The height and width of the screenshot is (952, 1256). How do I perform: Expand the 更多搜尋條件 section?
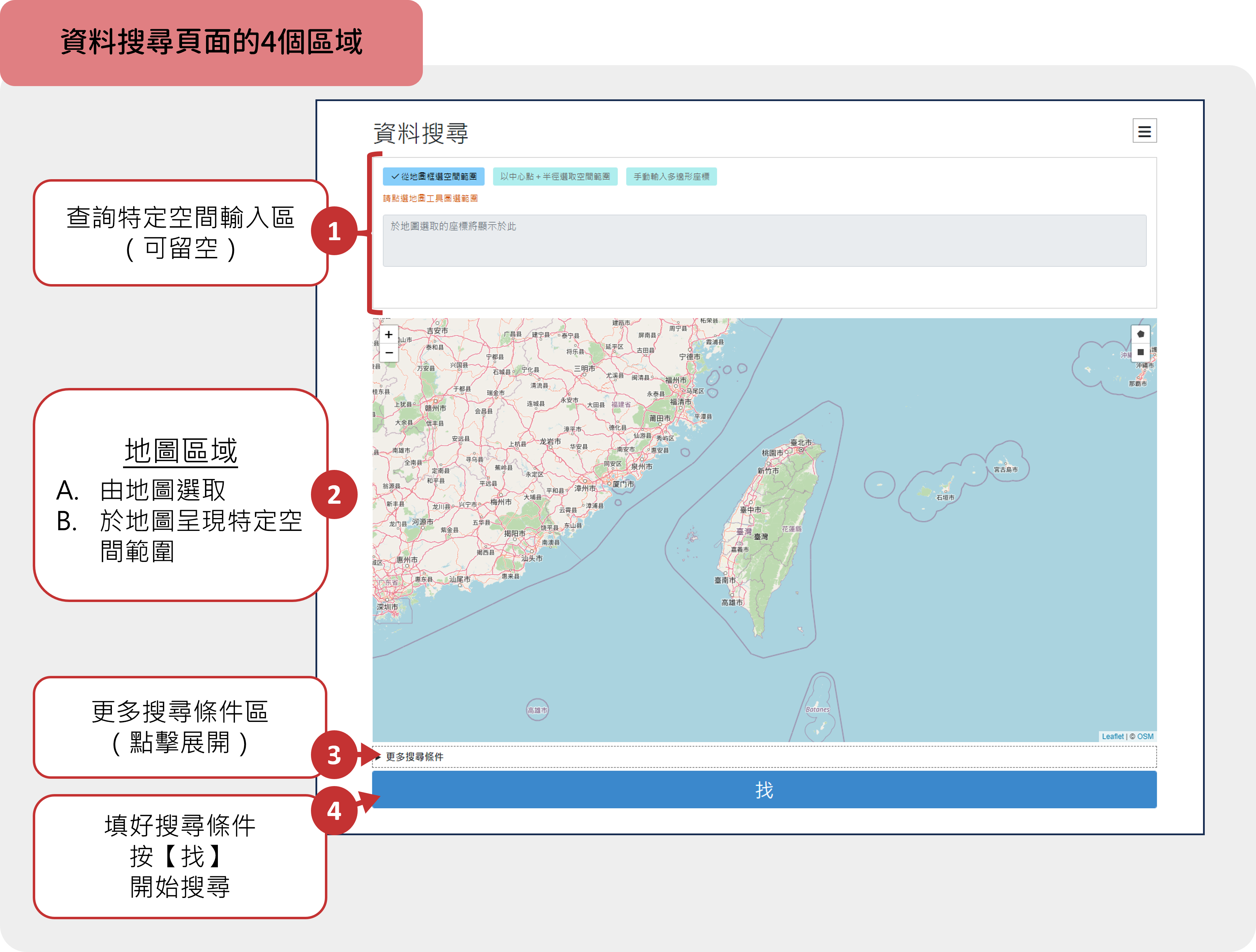point(414,757)
